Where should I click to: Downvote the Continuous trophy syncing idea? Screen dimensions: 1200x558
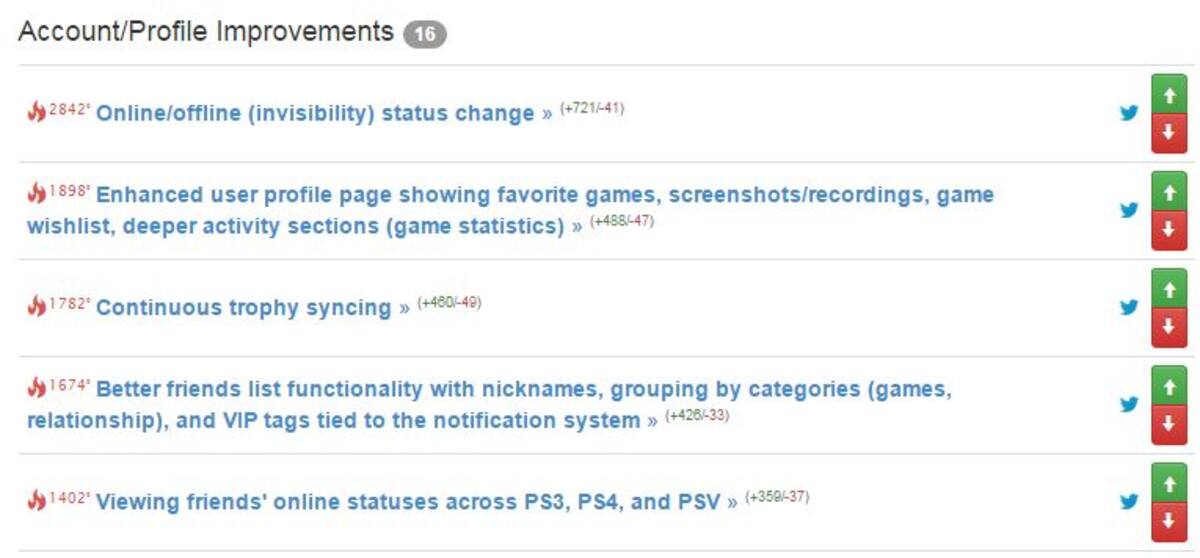[1169, 327]
